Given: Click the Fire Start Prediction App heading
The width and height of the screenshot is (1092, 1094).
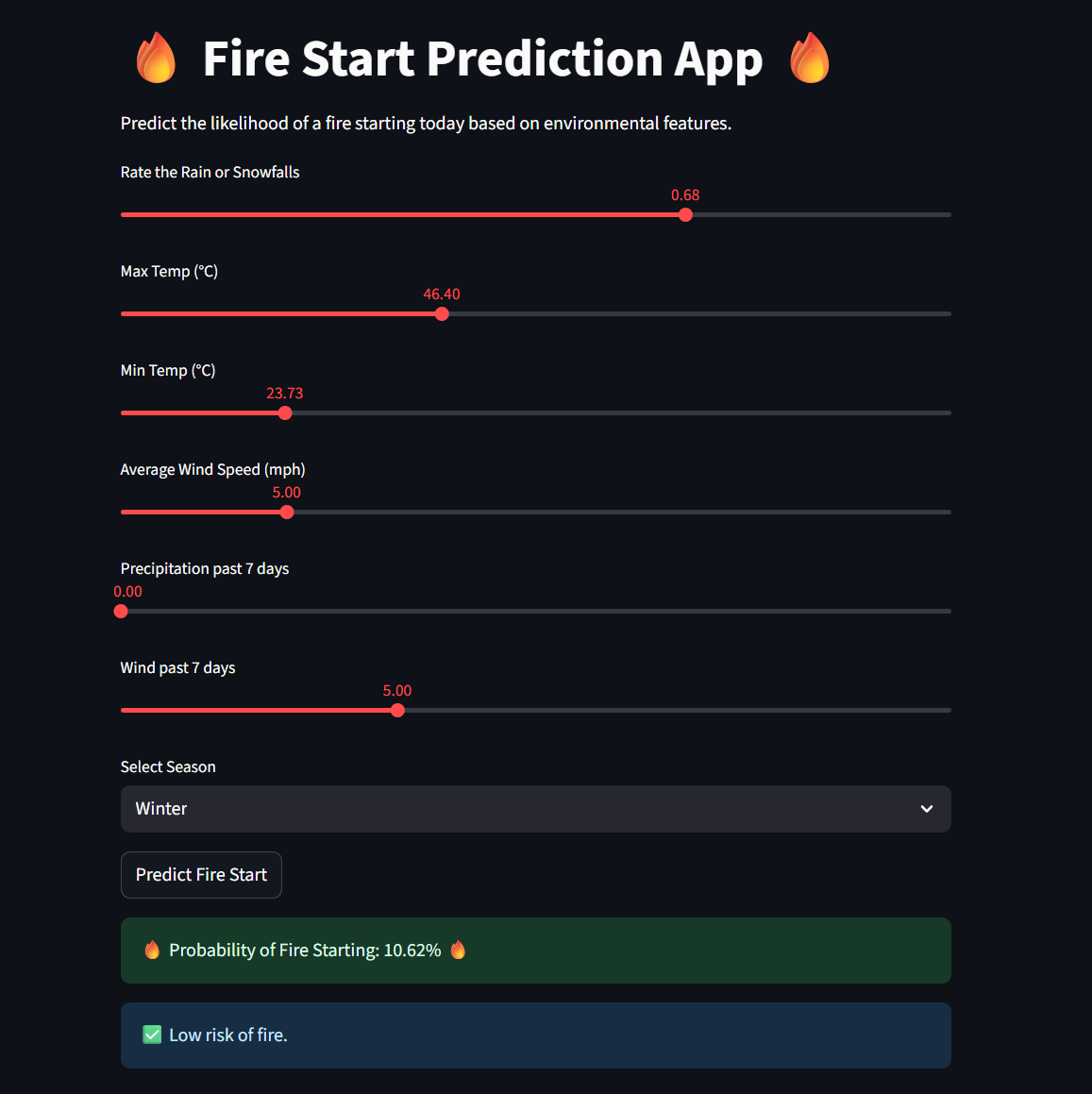Looking at the screenshot, I should pyautogui.click(x=482, y=59).
